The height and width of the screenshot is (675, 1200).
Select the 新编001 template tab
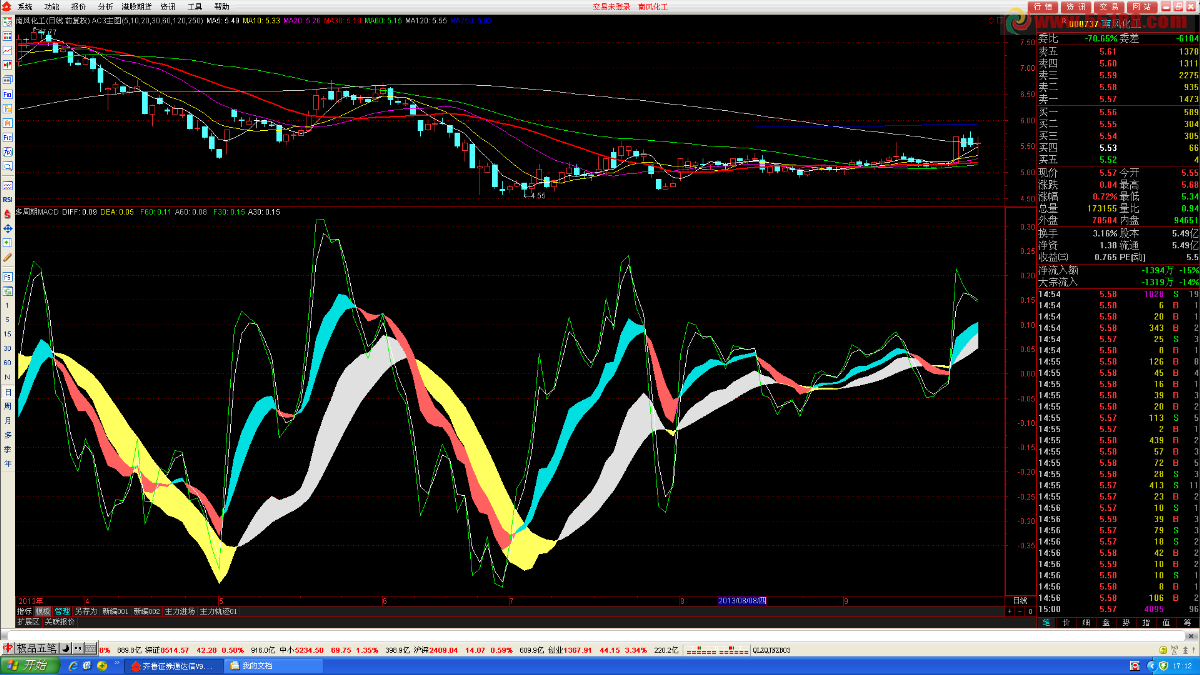click(x=115, y=611)
